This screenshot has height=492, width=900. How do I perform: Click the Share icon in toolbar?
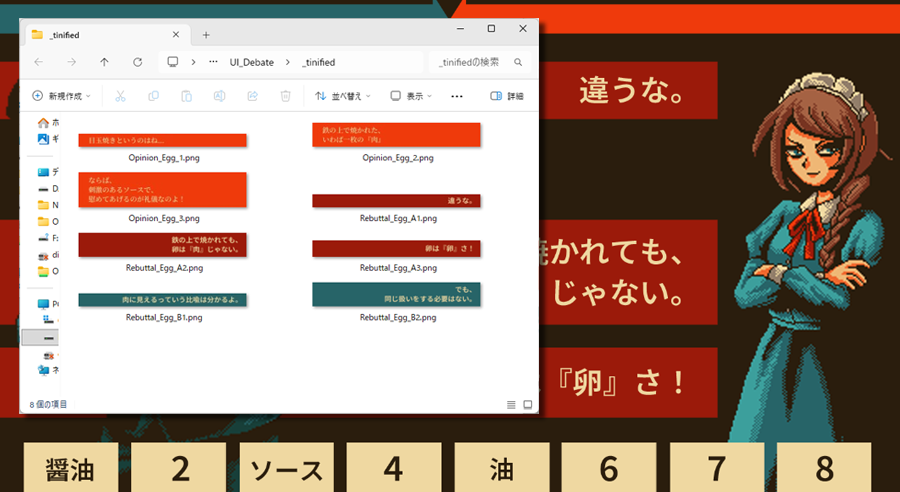point(252,96)
